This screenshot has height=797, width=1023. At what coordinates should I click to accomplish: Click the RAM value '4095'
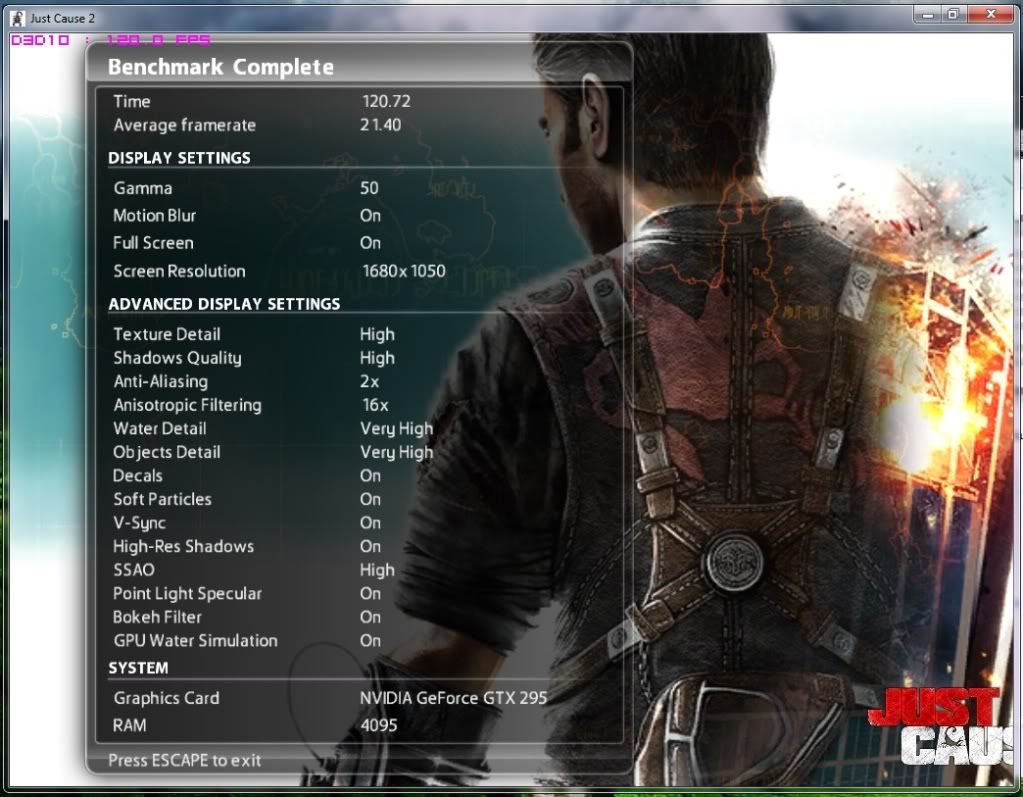(378, 725)
